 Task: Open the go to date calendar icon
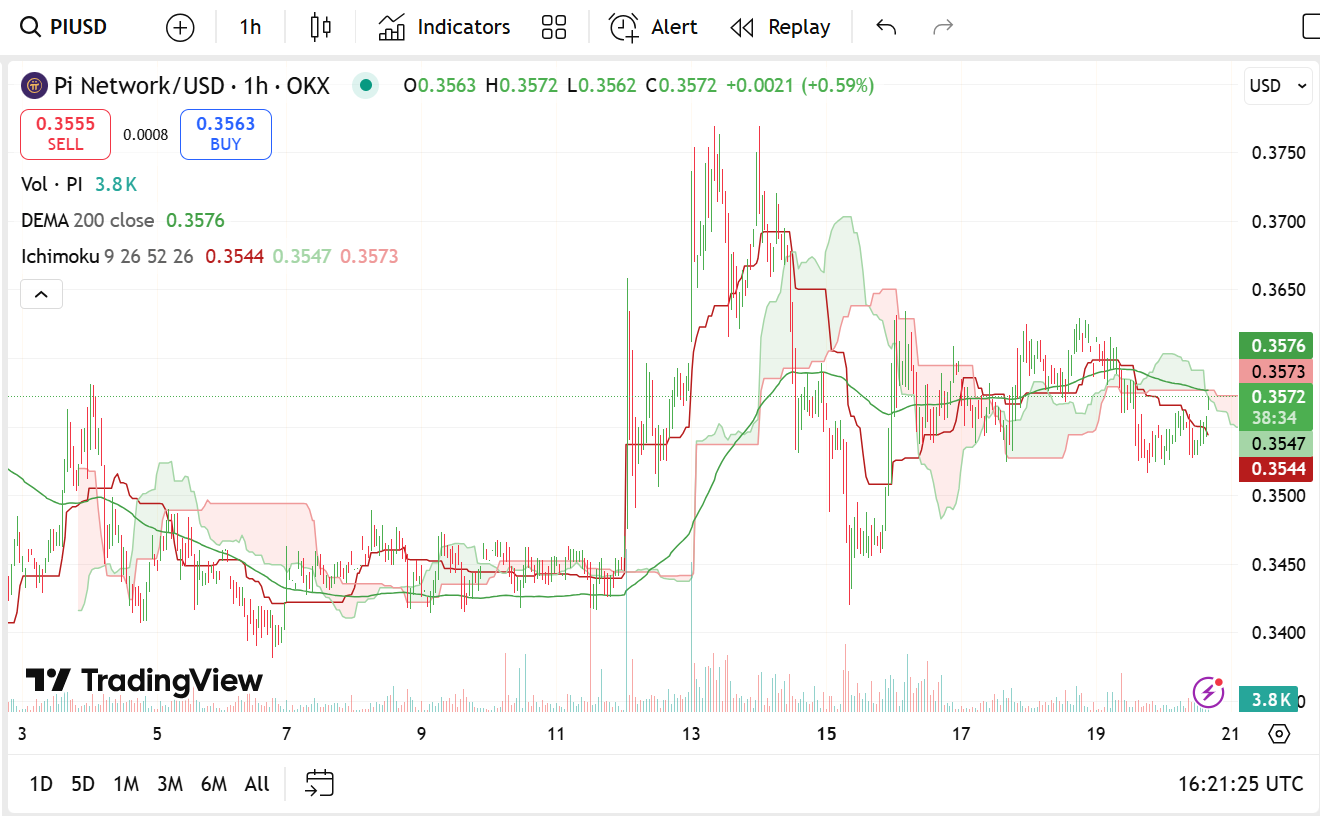point(320,783)
